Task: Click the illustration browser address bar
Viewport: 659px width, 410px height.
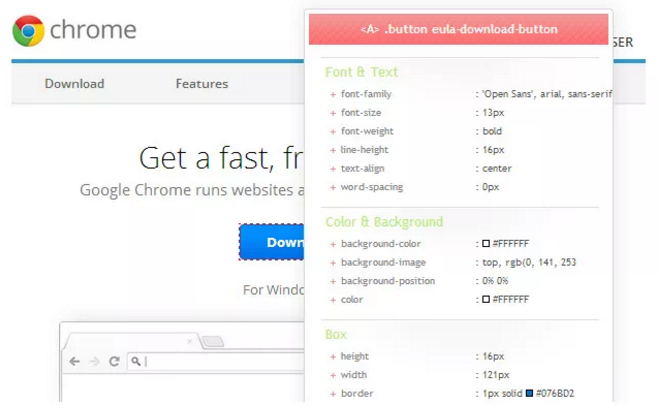Action: coord(216,361)
